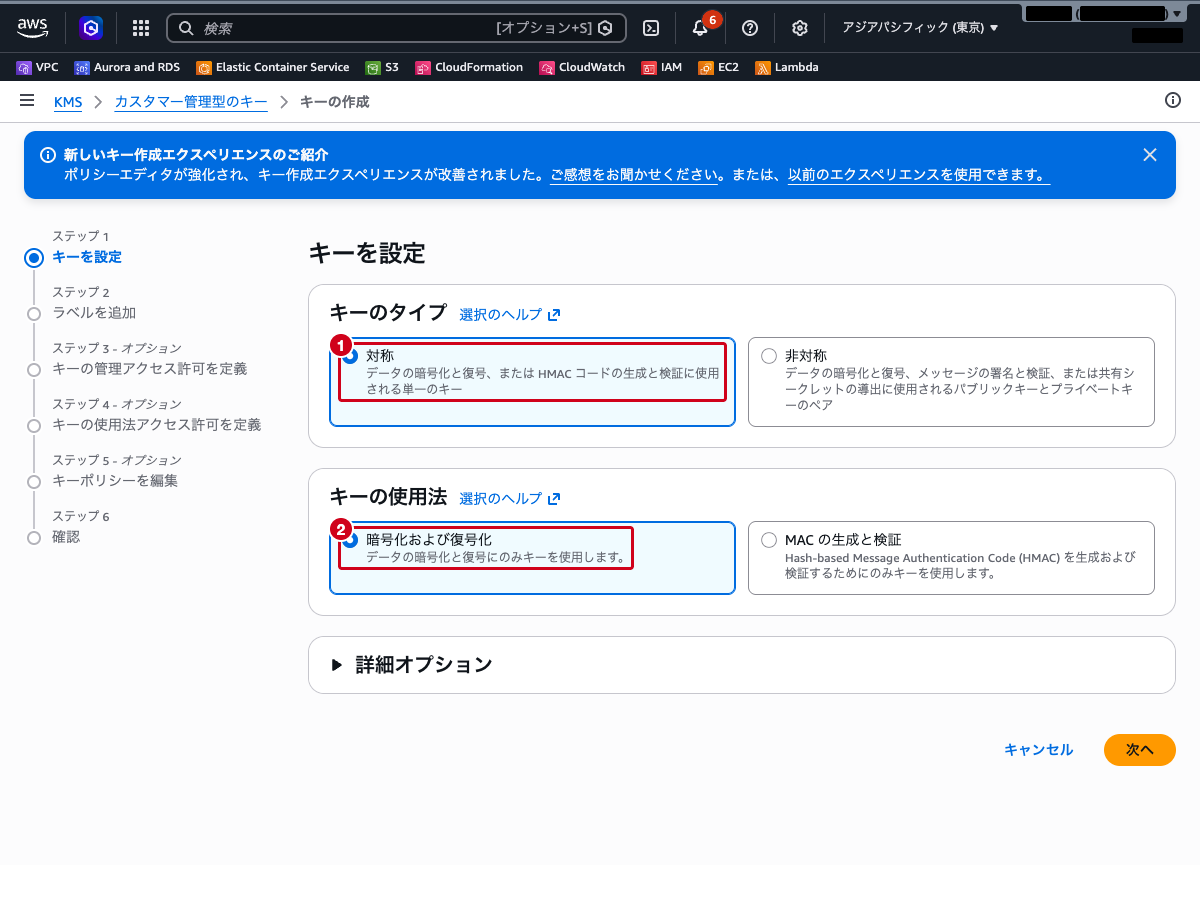Select step 4 キーの使用法アクセス許可を定義
This screenshot has width=1200, height=900.
[x=157, y=425]
